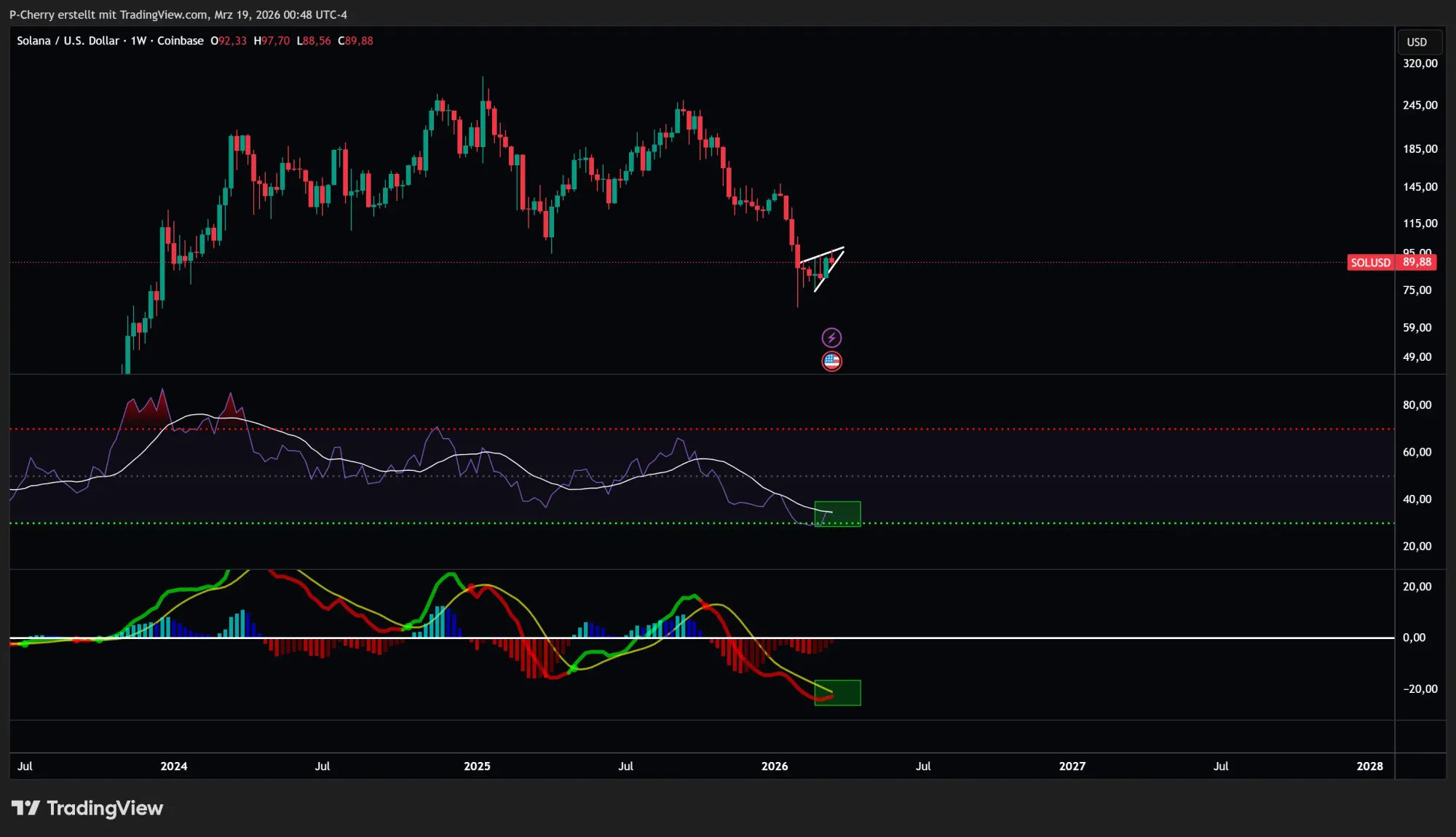The image size is (1456, 837).
Task: Click the US flag economic event icon
Action: pyautogui.click(x=831, y=361)
